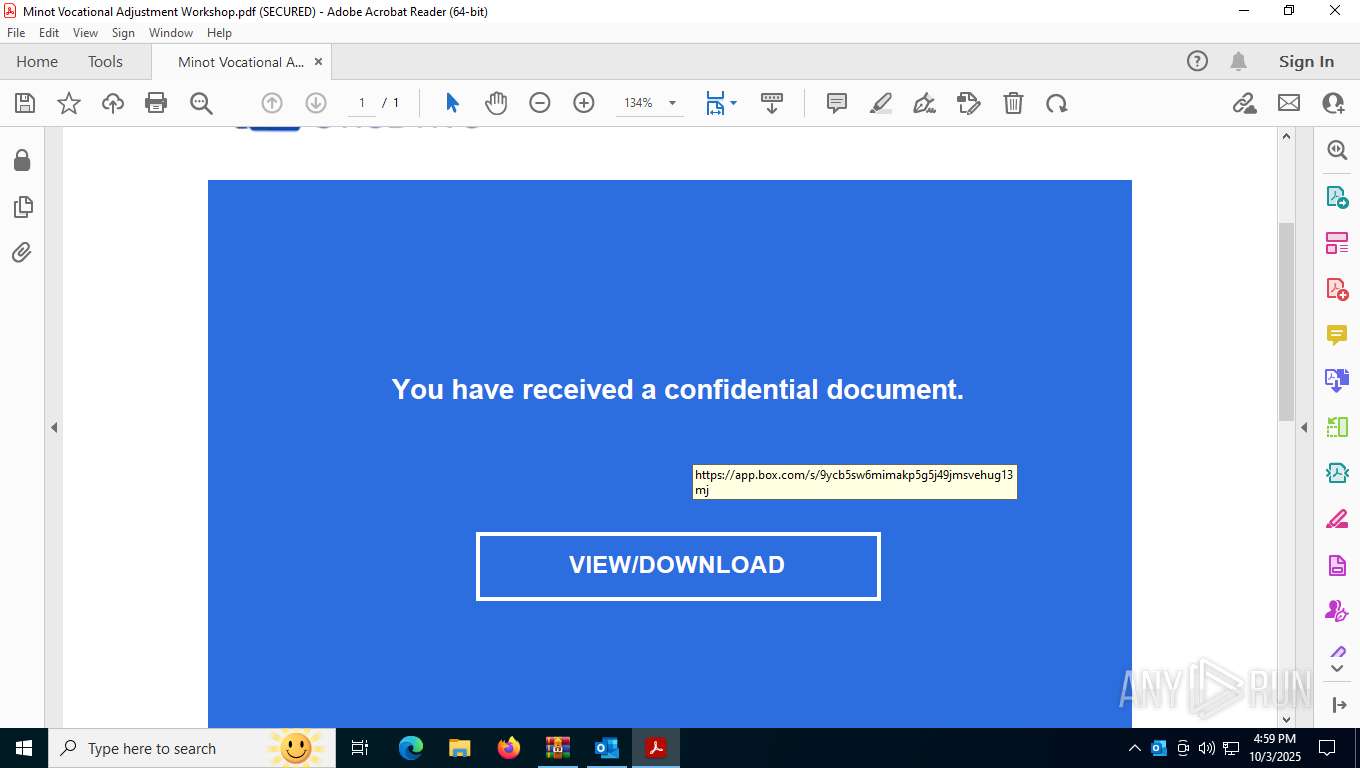
Task: Expand the tools pane with arrow-bar icon
Action: coord(1339,706)
